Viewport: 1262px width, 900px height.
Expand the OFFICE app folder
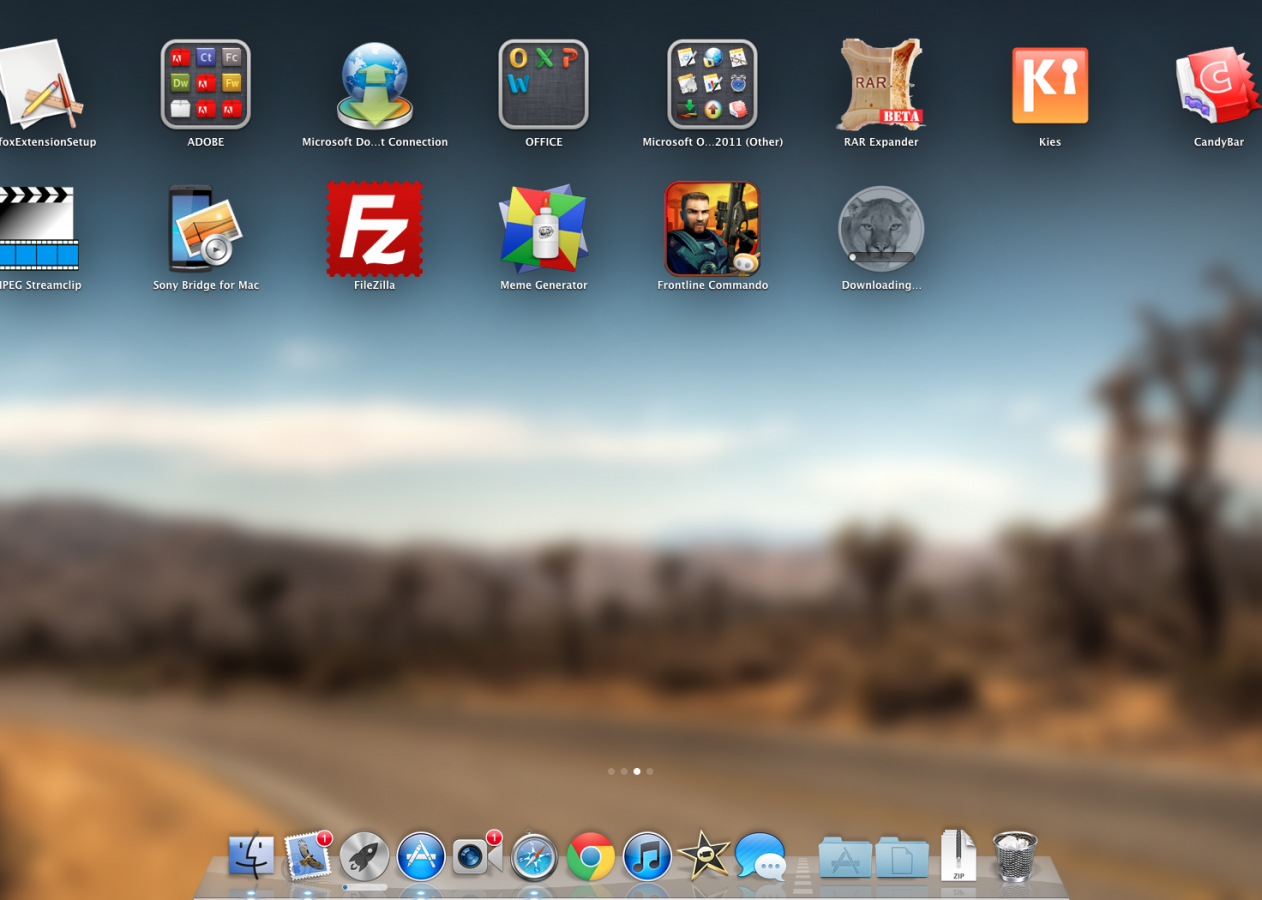pos(543,86)
